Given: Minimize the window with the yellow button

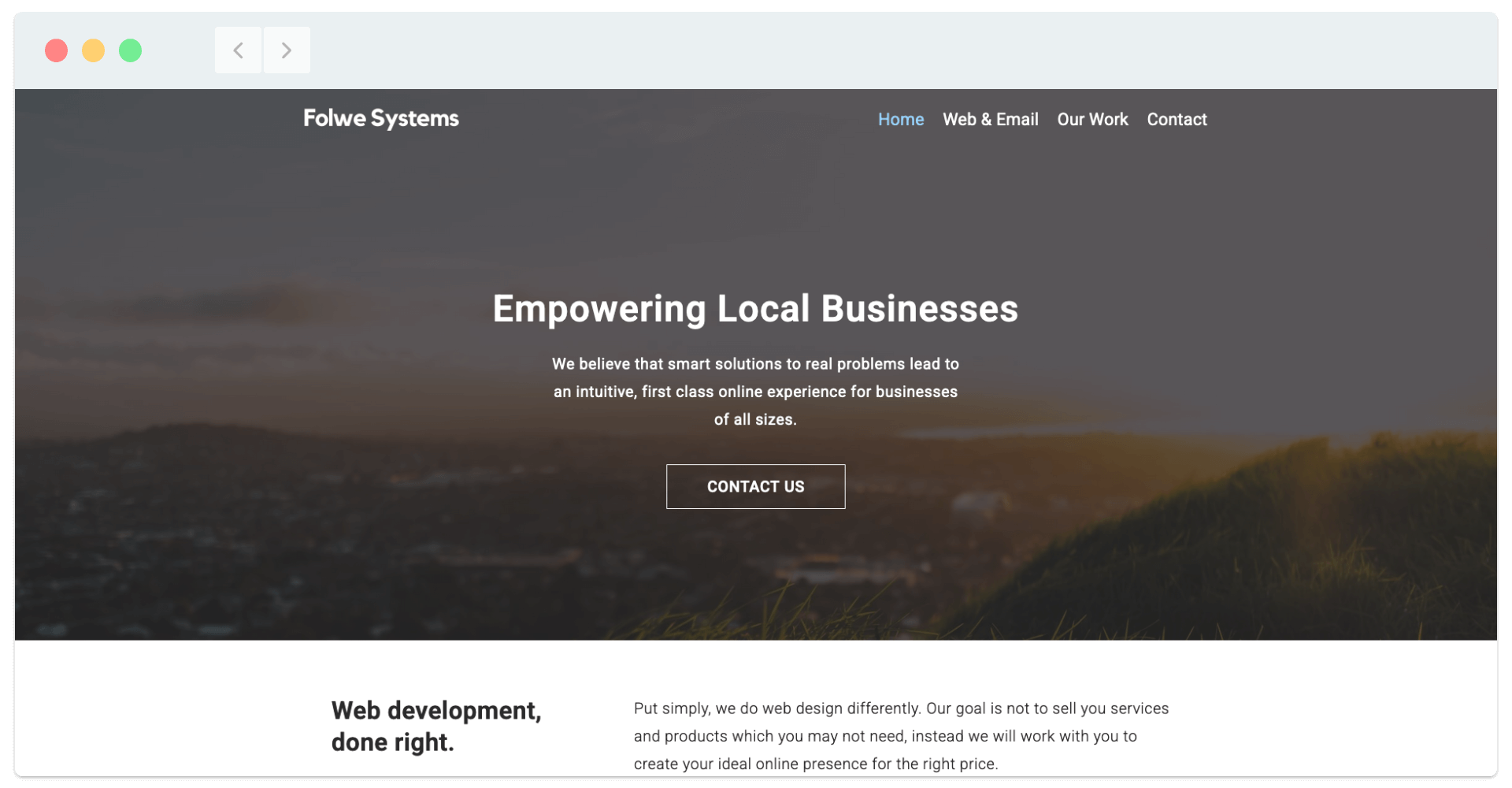Looking at the screenshot, I should click(x=93, y=50).
